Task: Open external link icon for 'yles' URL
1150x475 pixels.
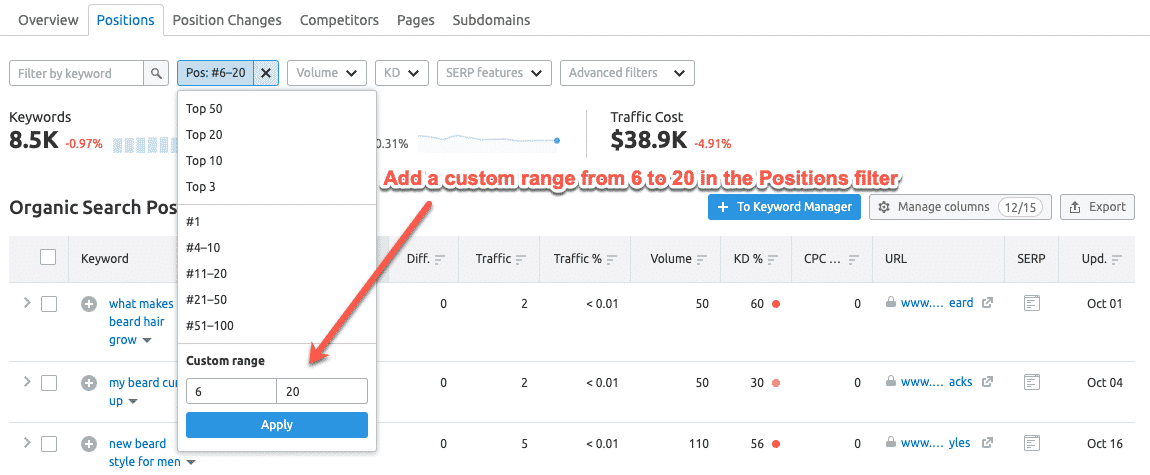Action: [x=988, y=443]
